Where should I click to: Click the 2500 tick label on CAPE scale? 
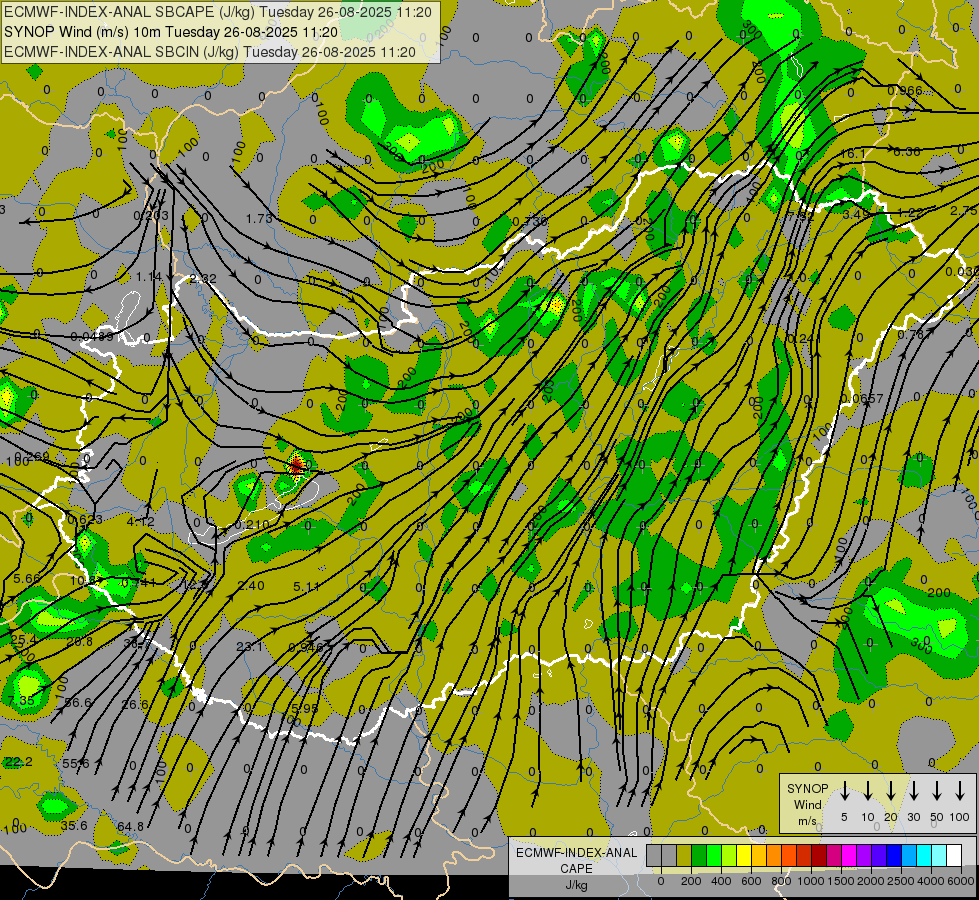(x=901, y=881)
